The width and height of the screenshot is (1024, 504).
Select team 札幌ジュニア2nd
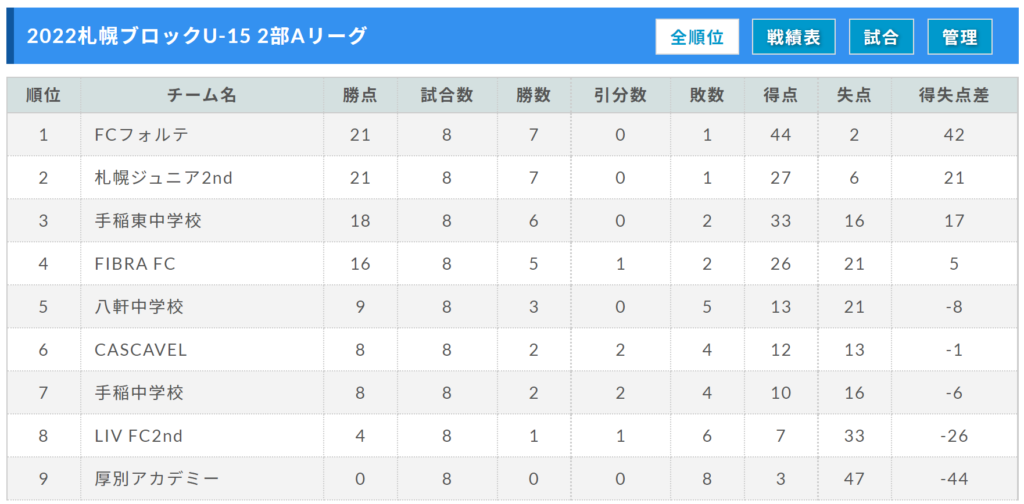coord(164,178)
